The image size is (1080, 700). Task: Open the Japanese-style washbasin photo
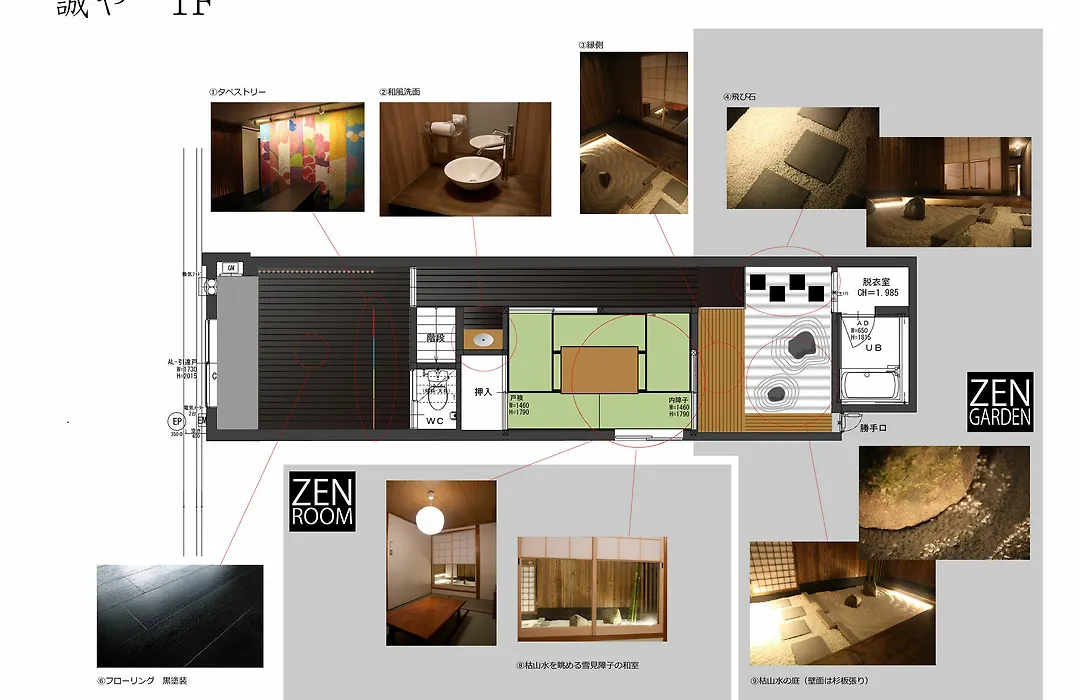pyautogui.click(x=465, y=158)
